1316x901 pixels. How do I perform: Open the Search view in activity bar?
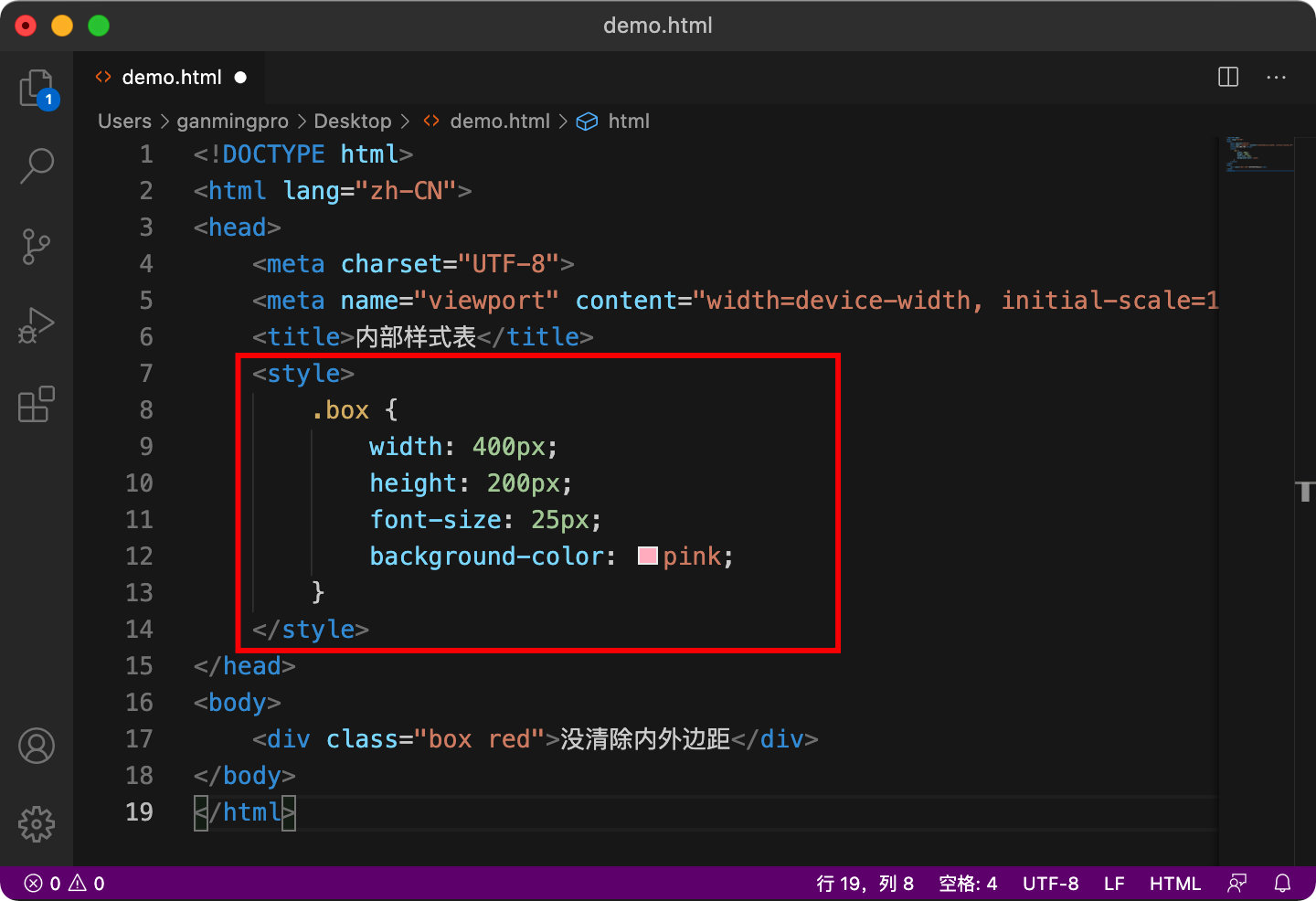[37, 166]
